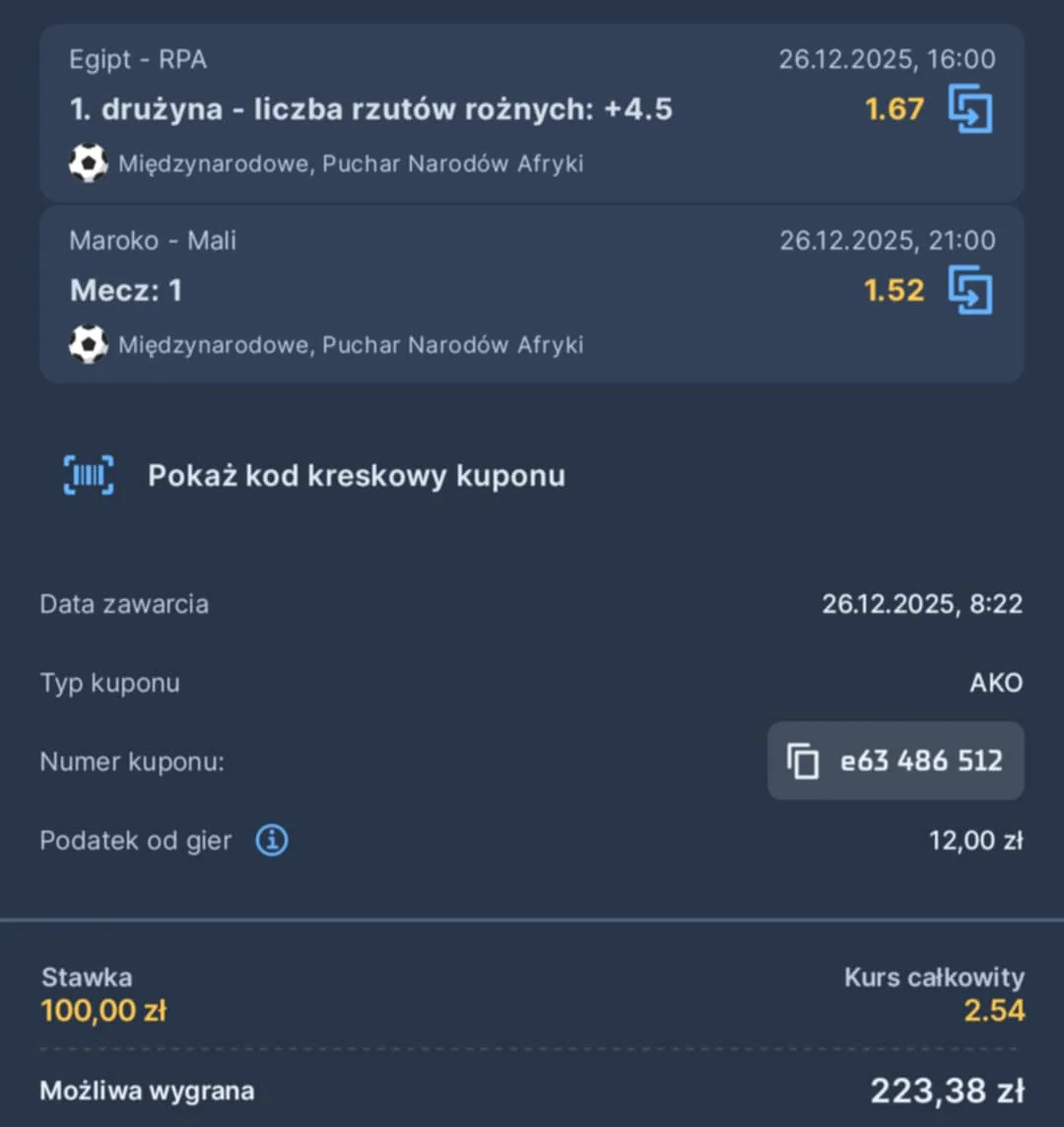Click the 1.52 odds value

[895, 291]
